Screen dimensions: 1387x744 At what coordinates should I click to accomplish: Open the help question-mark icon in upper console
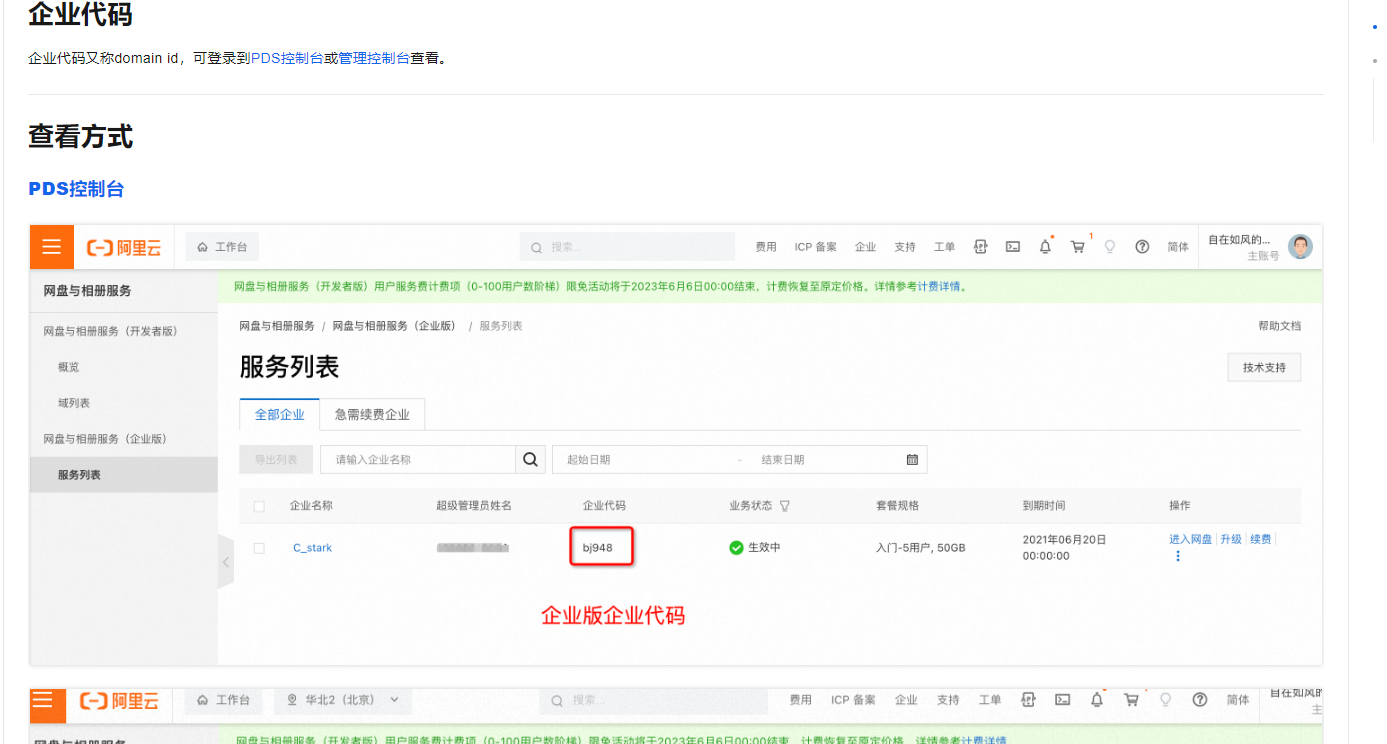(x=1142, y=247)
